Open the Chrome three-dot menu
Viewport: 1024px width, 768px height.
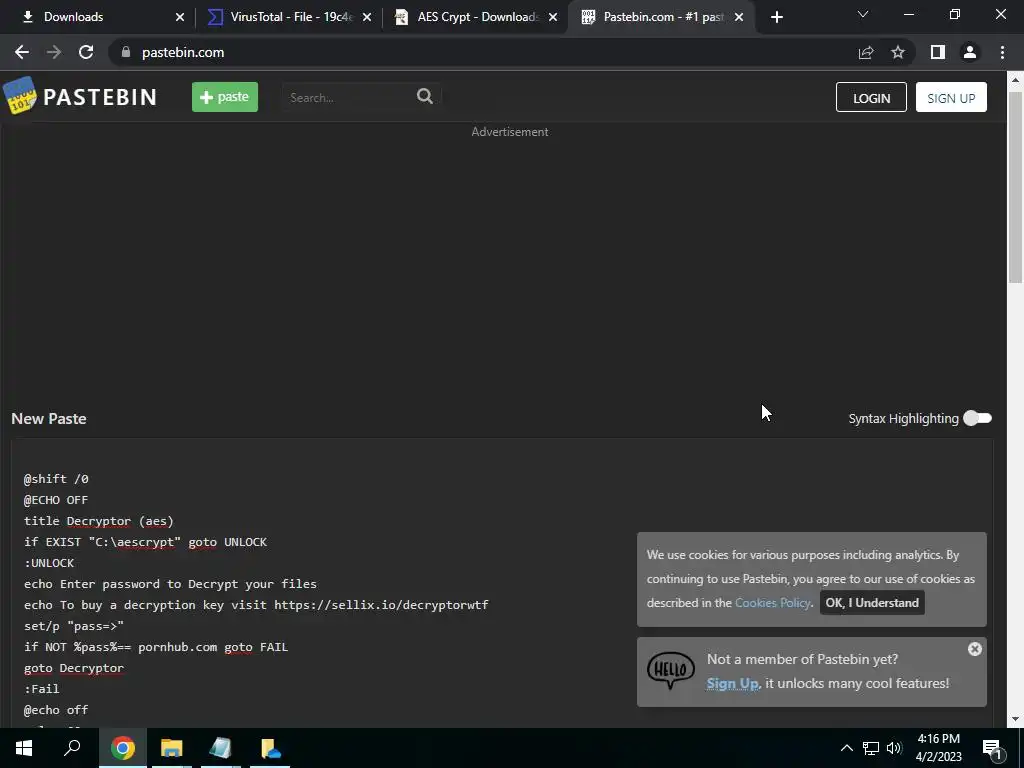pyautogui.click(x=1002, y=52)
